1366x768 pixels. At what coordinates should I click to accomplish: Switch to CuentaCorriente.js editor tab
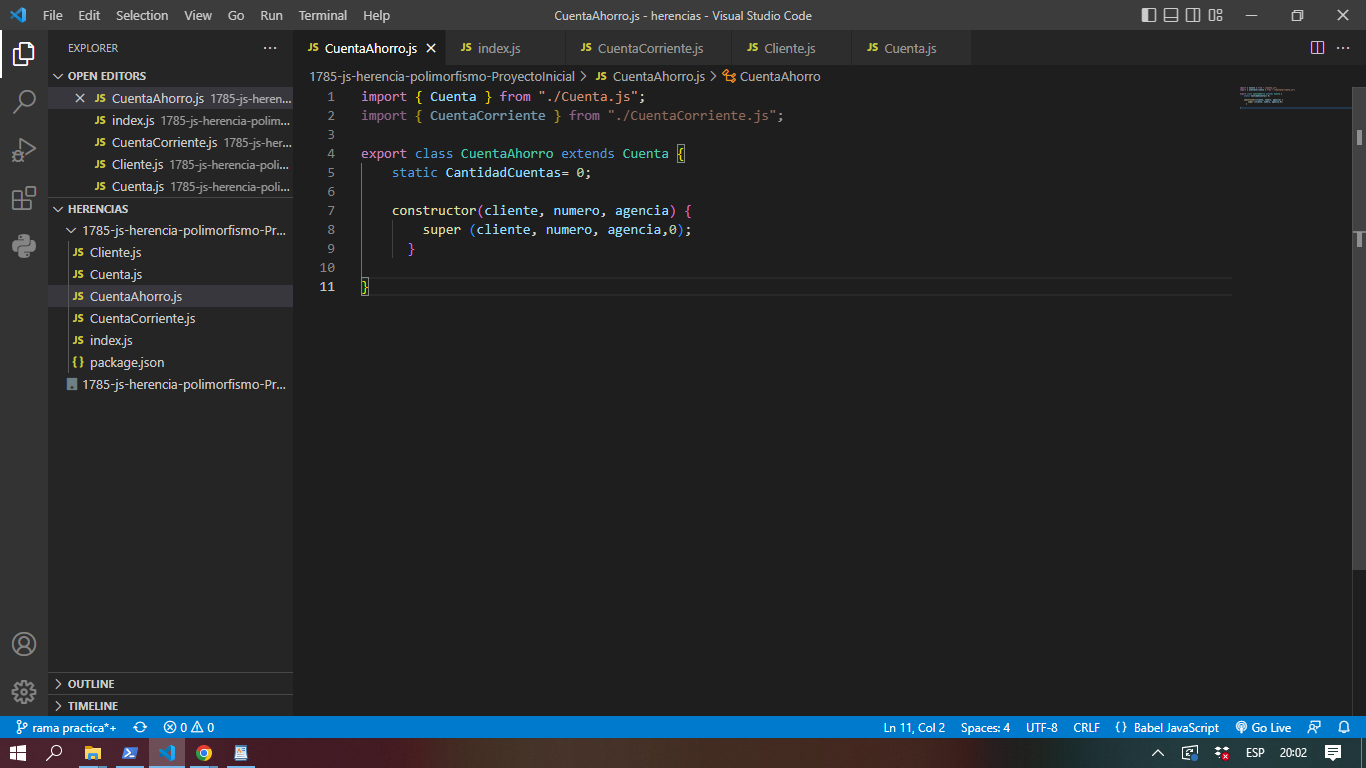click(x=649, y=48)
